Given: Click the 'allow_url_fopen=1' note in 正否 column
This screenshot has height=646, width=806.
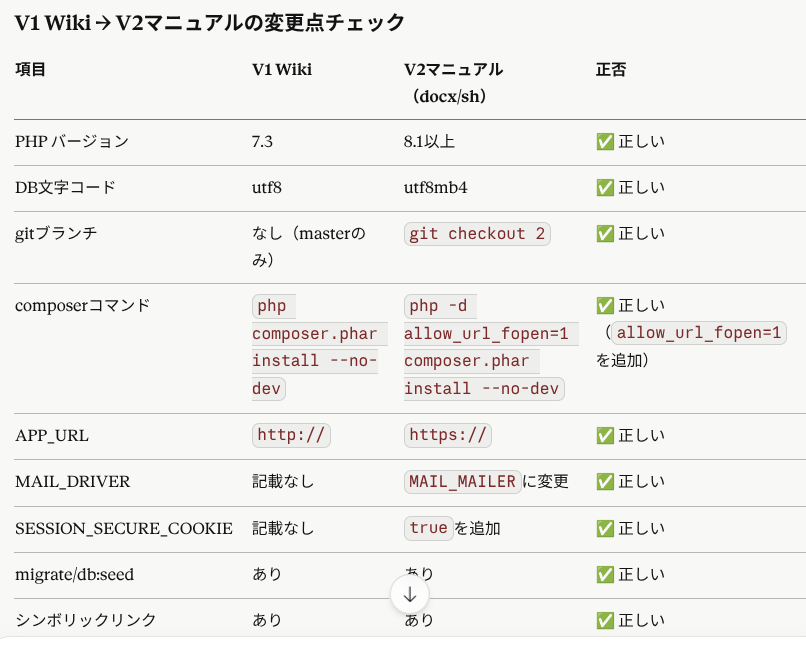Looking at the screenshot, I should [699, 333].
